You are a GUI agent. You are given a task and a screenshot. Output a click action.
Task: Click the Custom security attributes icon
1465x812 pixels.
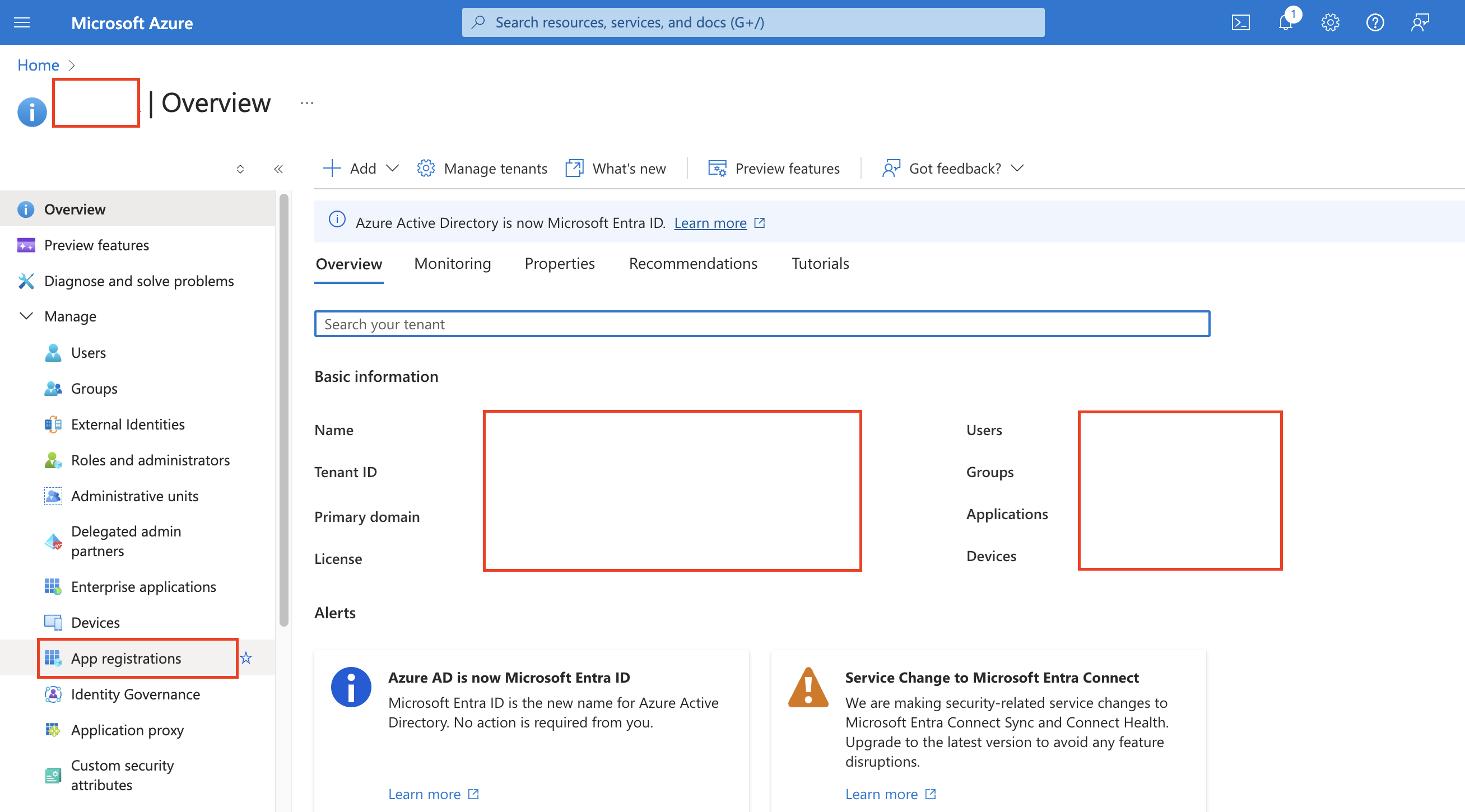point(53,776)
